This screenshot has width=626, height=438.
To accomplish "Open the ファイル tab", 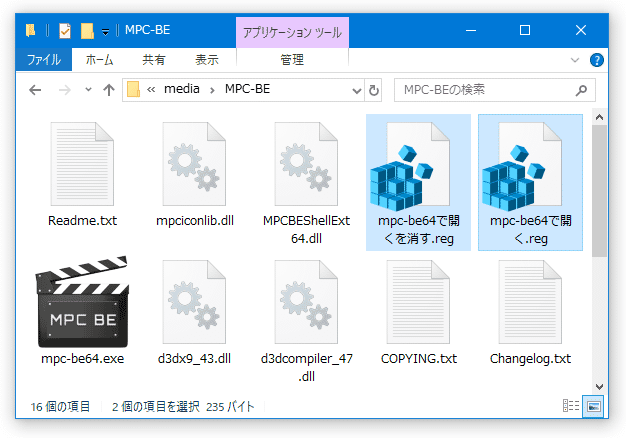I will point(44,60).
